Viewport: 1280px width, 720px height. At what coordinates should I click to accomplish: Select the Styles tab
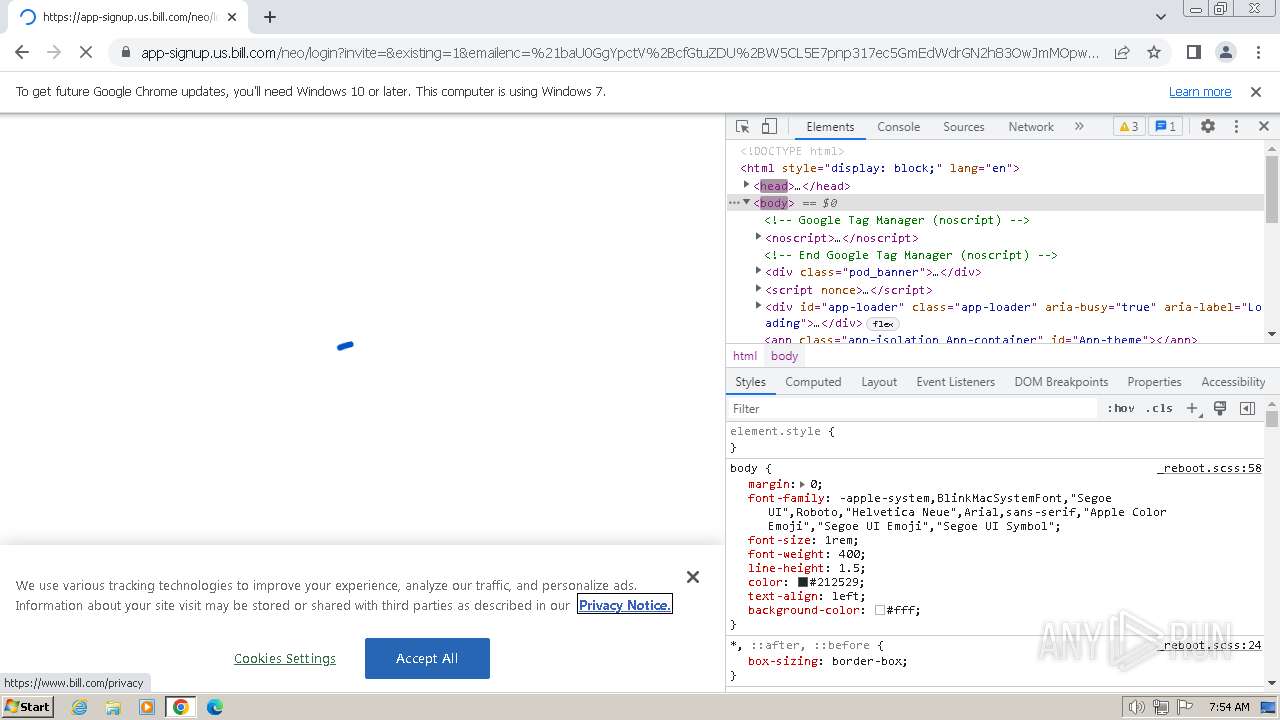(x=750, y=382)
